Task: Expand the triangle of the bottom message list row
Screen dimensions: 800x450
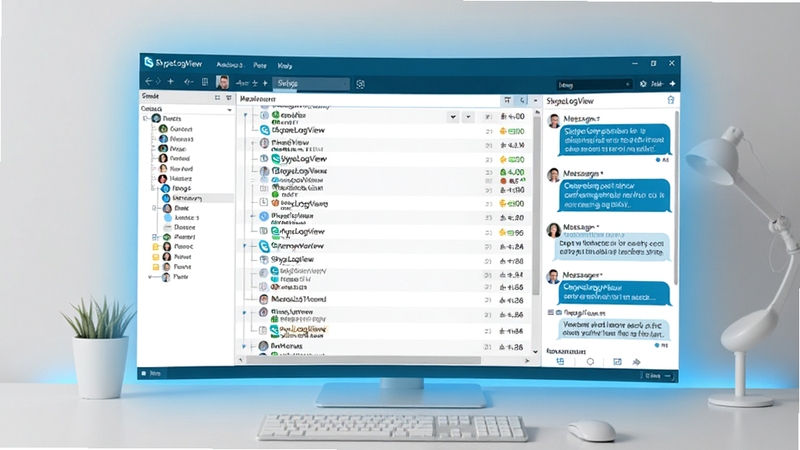Action: [244, 346]
